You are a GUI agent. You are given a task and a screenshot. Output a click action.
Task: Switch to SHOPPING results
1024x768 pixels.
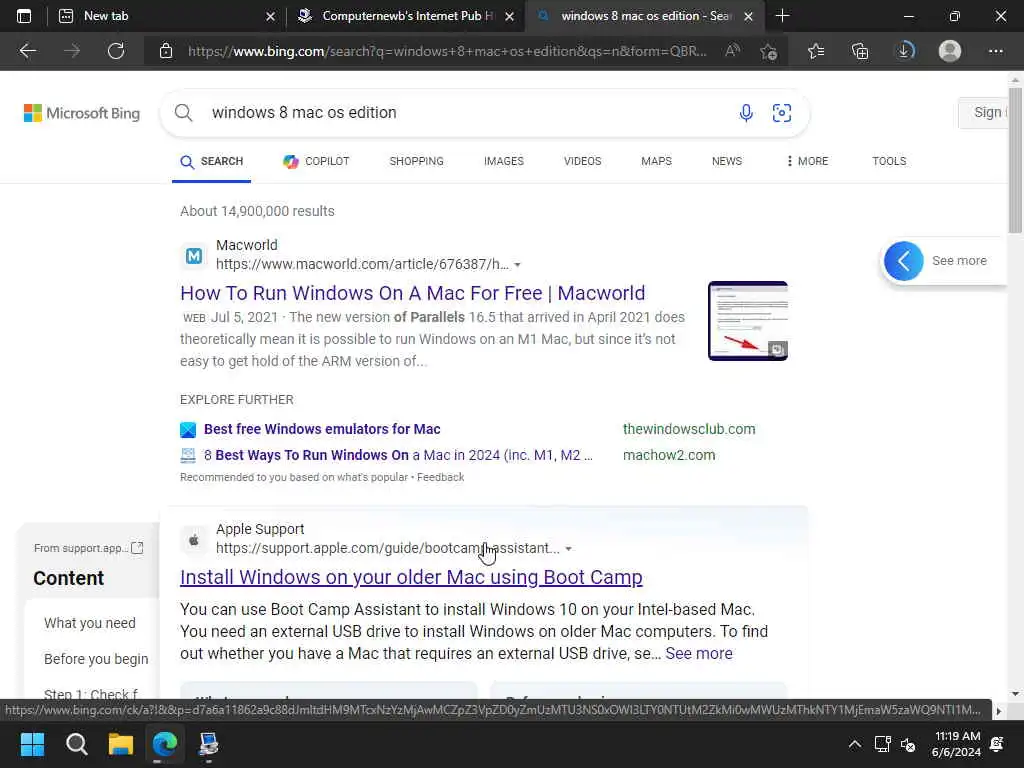(416, 161)
